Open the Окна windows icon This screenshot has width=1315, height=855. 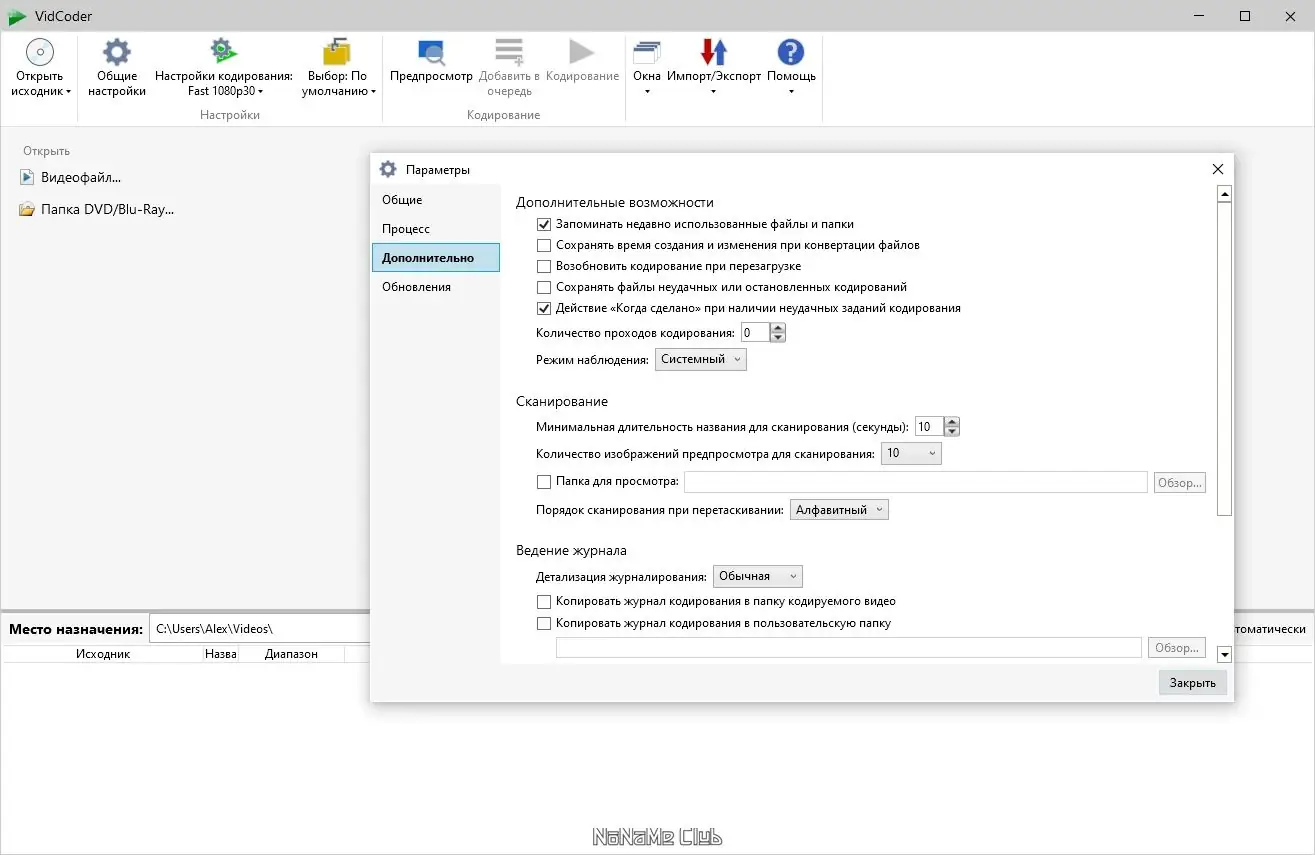tap(647, 52)
